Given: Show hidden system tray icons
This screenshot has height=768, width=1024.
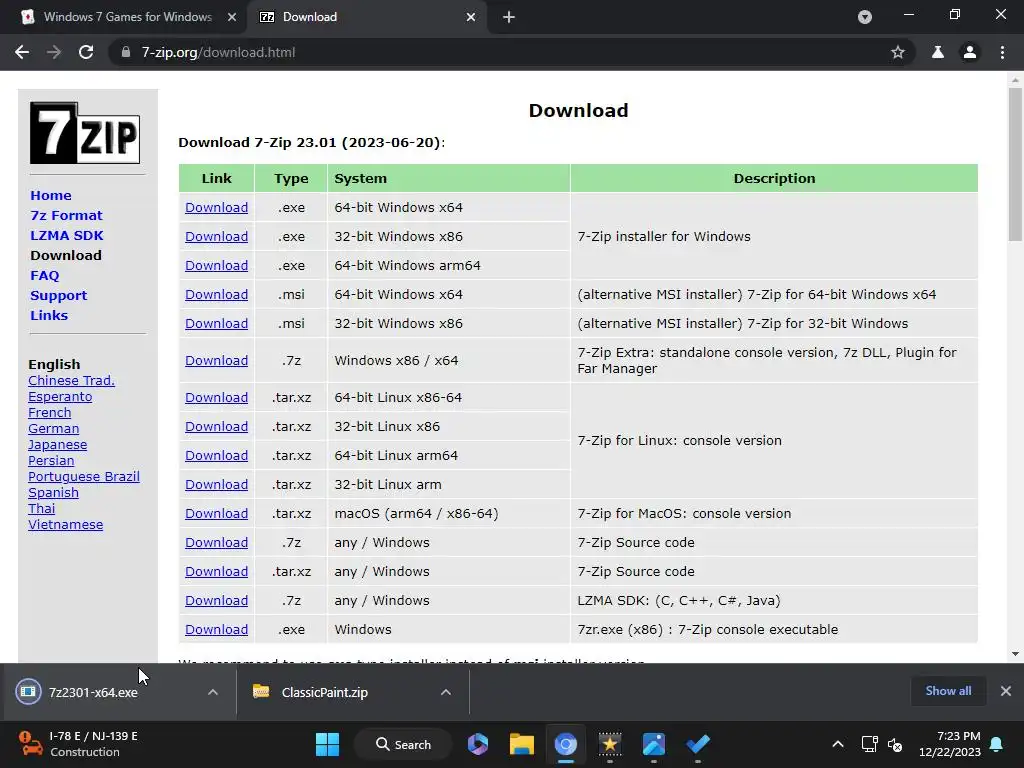Looking at the screenshot, I should click(x=838, y=744).
